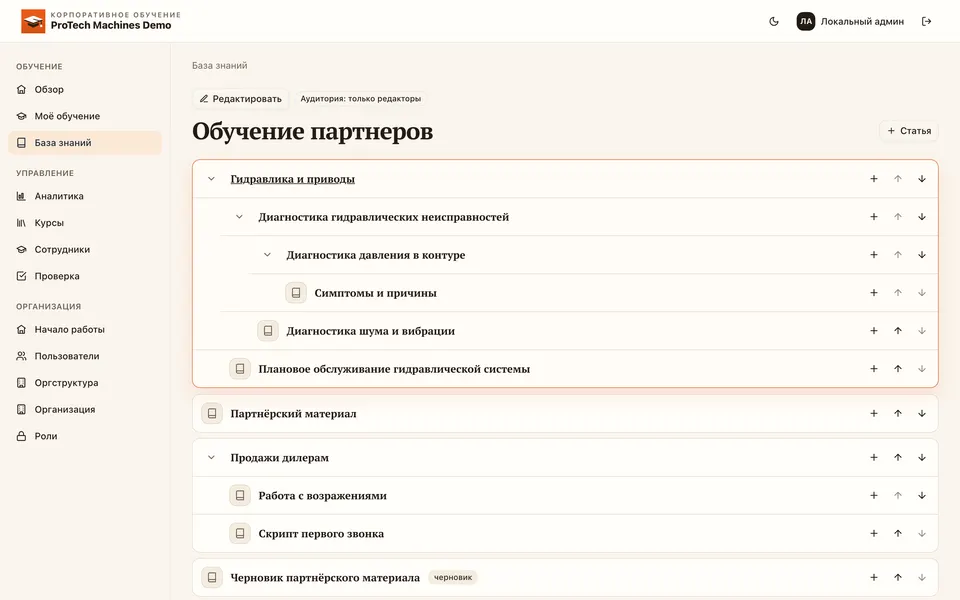Move Продажи дилерам down
960x600 pixels.
click(x=921, y=457)
